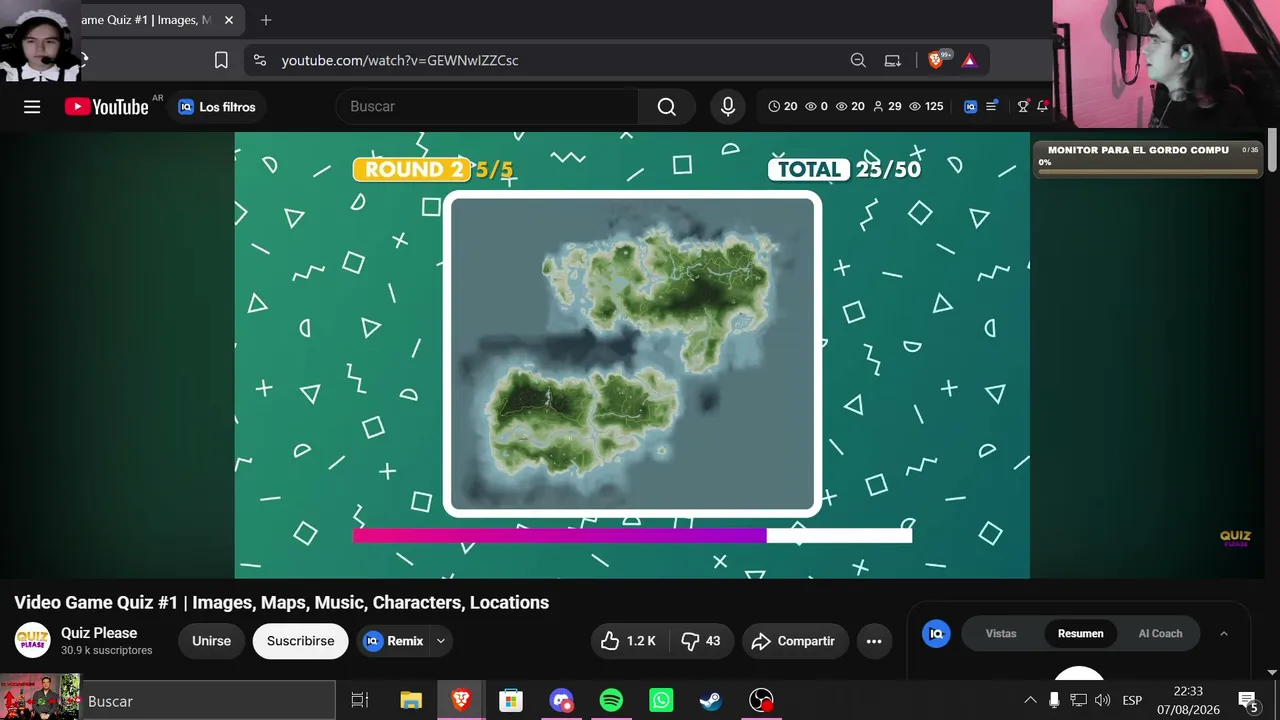Click the 'Compartir' share button

[793, 641]
